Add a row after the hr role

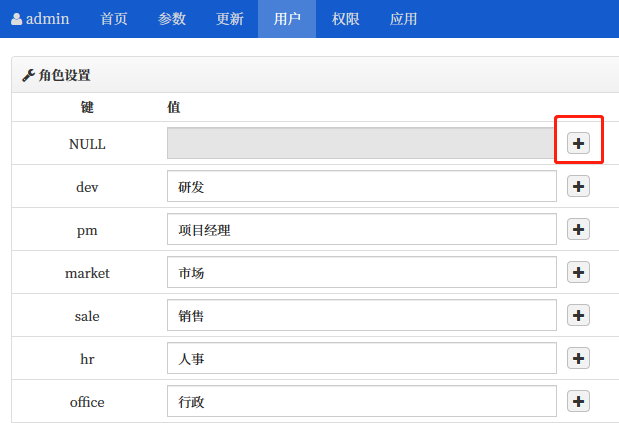pos(578,358)
